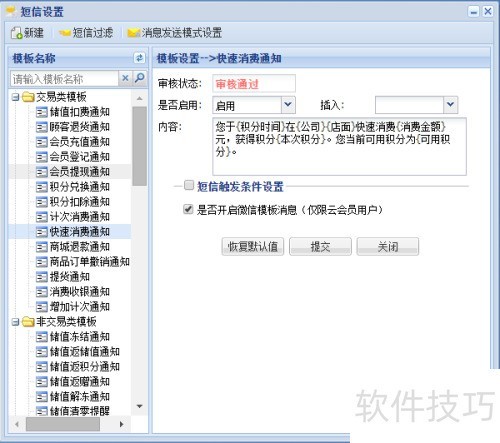Select the 积分兑换通知 template icon
This screenshot has width=500, height=443.
[42, 187]
